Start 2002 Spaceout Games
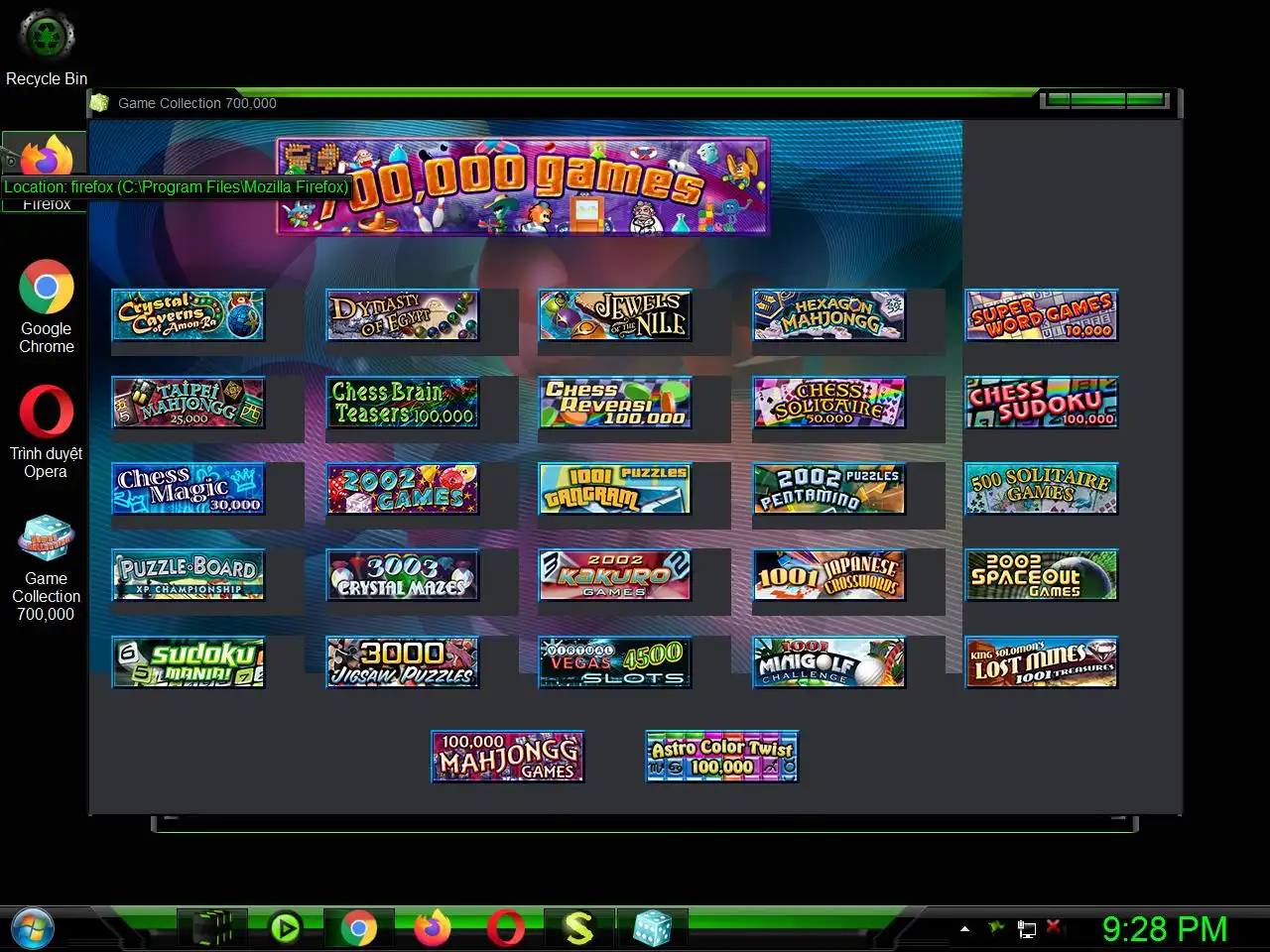 1042,575
